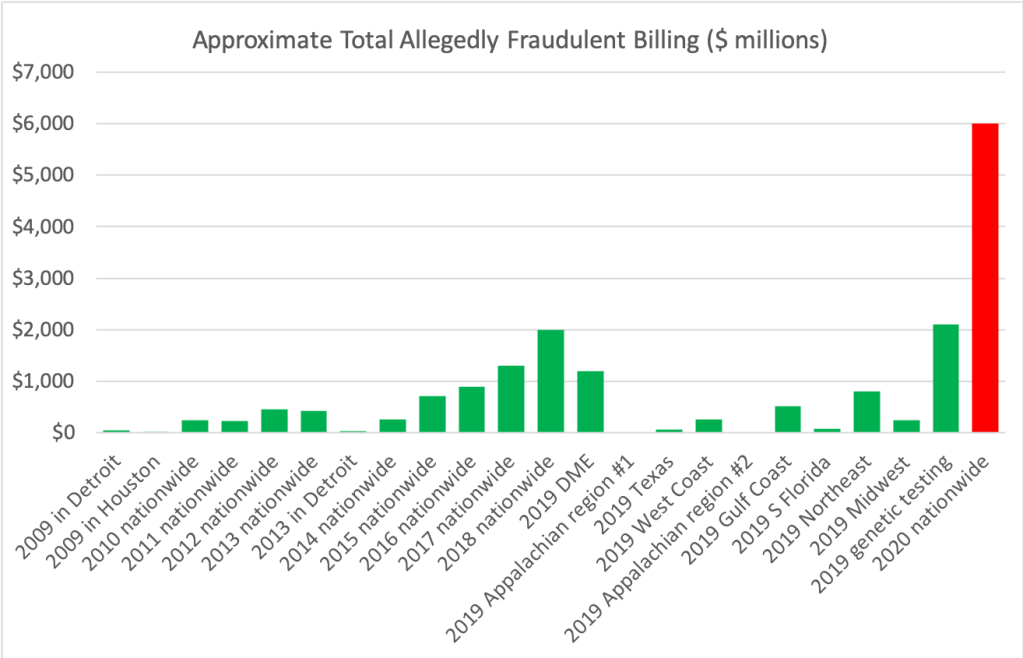Viewport: 1023px width, 658px height.
Task: Click the 2018 nationwide green bar
Action: click(x=551, y=381)
